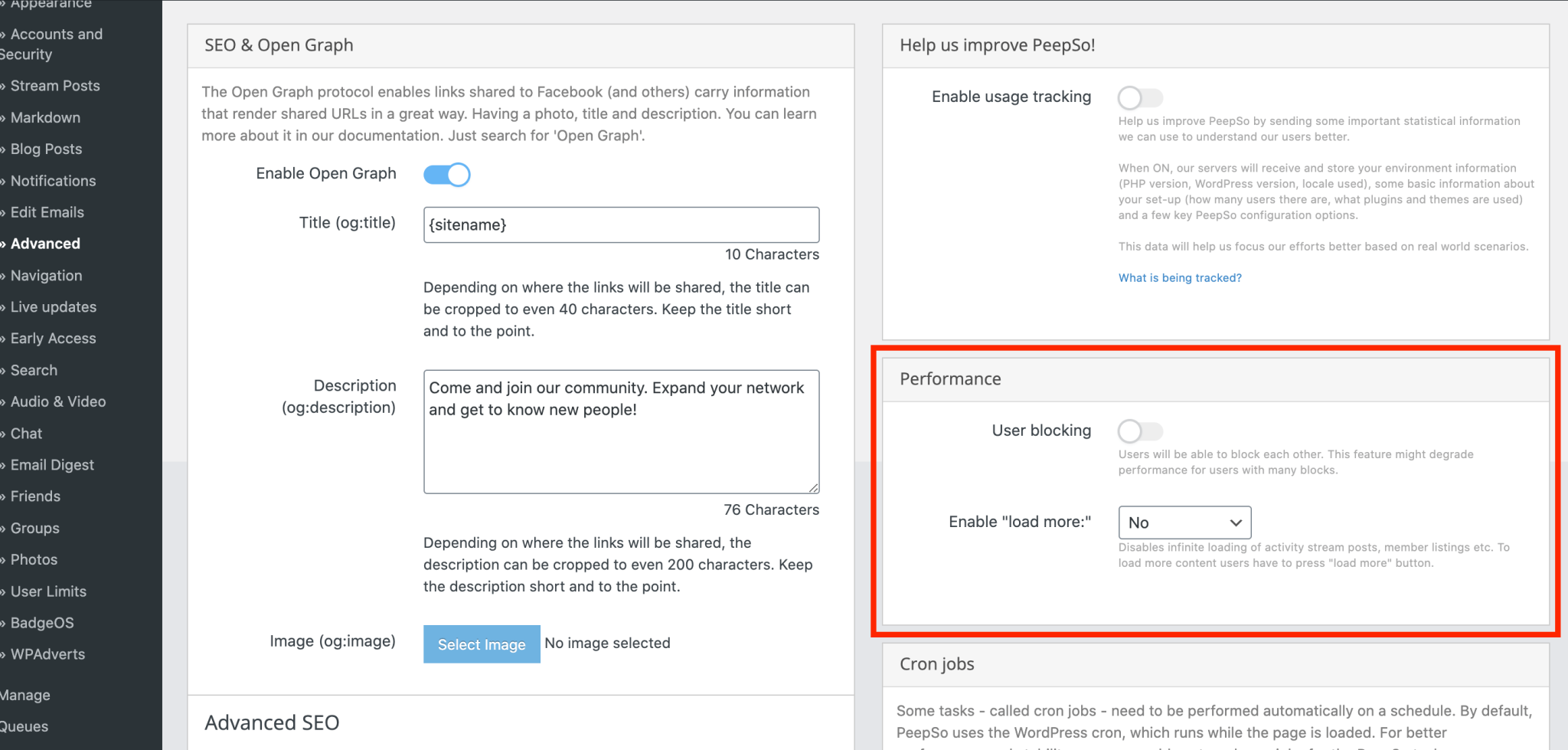Open User Limits in the sidebar
The height and width of the screenshot is (750, 1568).
pos(48,591)
